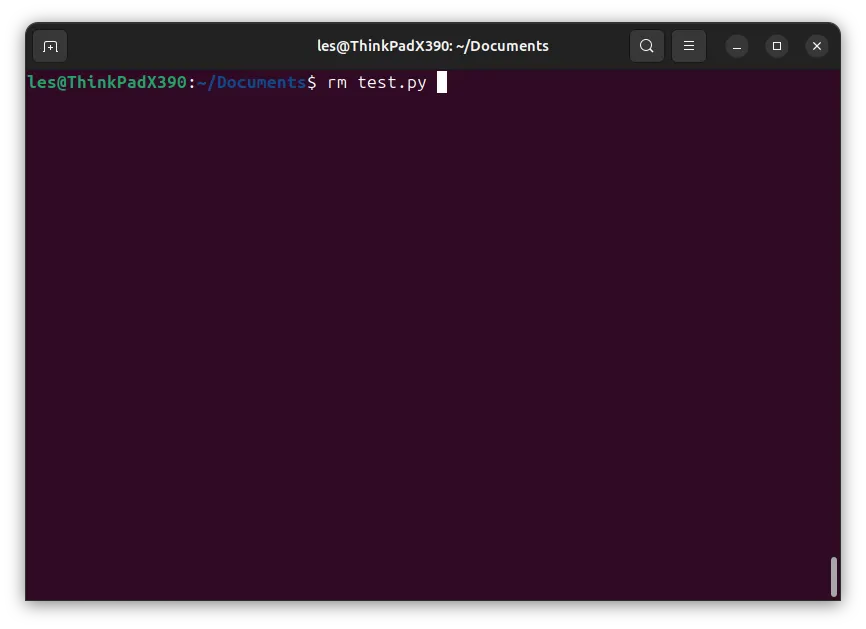This screenshot has width=866, height=629.
Task: Maximize the terminal window
Action: click(777, 46)
